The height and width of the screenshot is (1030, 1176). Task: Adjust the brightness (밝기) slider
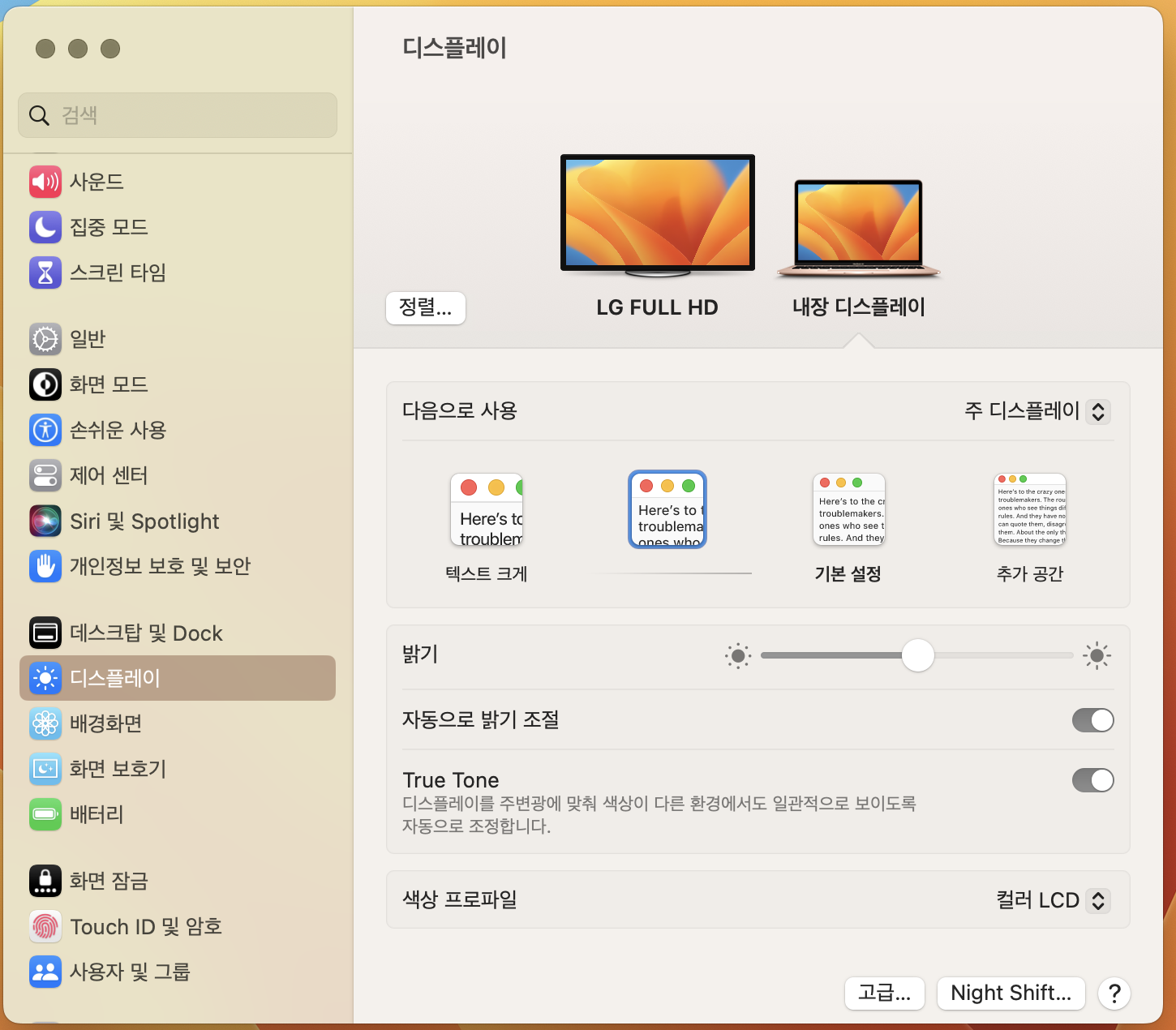point(917,655)
